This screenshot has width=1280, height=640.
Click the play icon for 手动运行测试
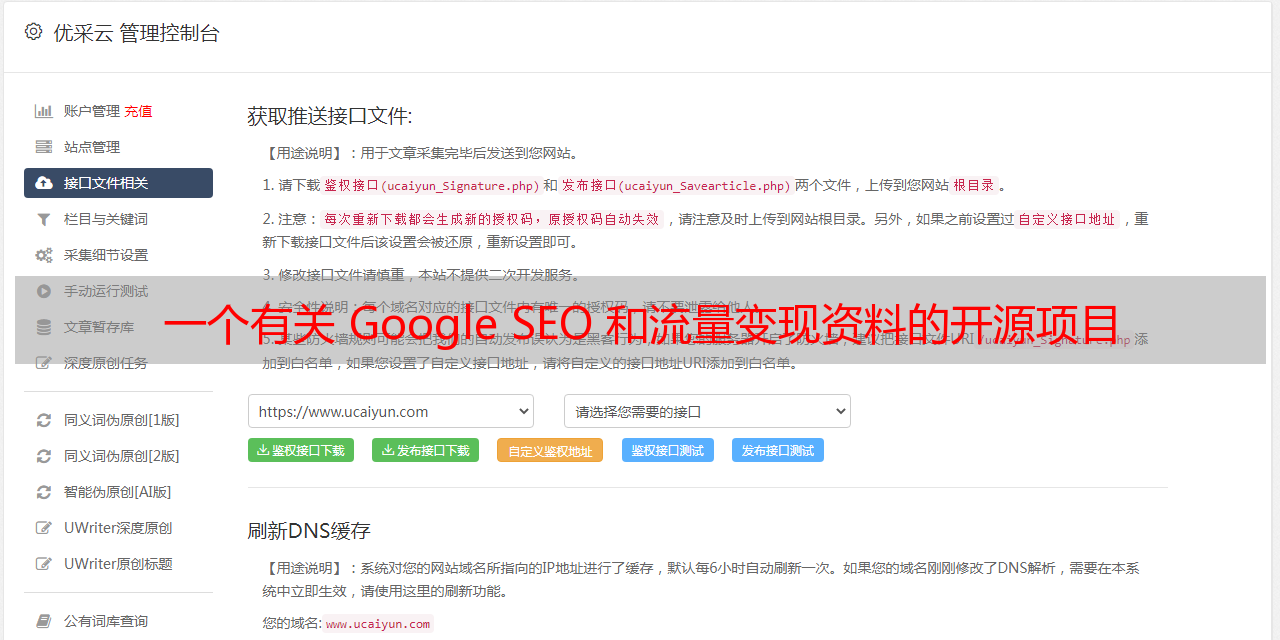click(x=44, y=291)
